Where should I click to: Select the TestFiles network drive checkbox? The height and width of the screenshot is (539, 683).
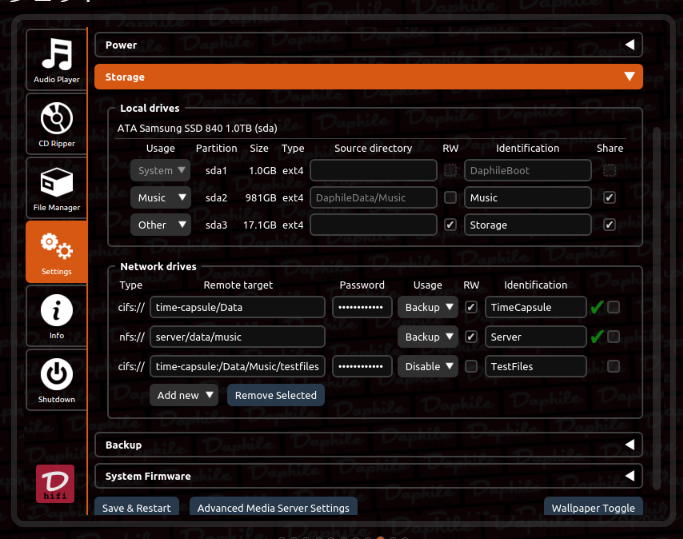pos(613,366)
